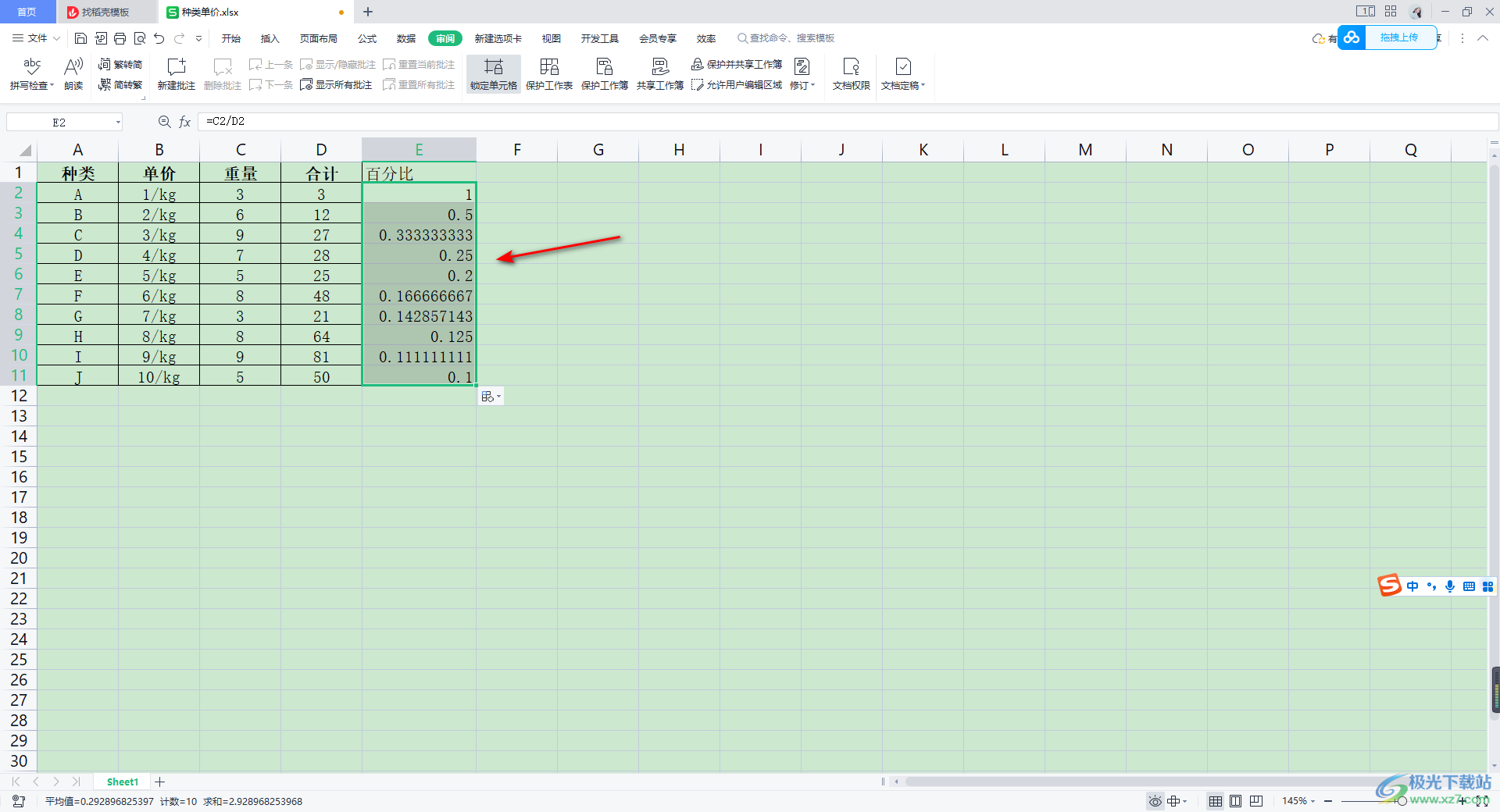Click the formula bar showing =C2/D2
This screenshot has height=812, width=1500.
[x=848, y=122]
